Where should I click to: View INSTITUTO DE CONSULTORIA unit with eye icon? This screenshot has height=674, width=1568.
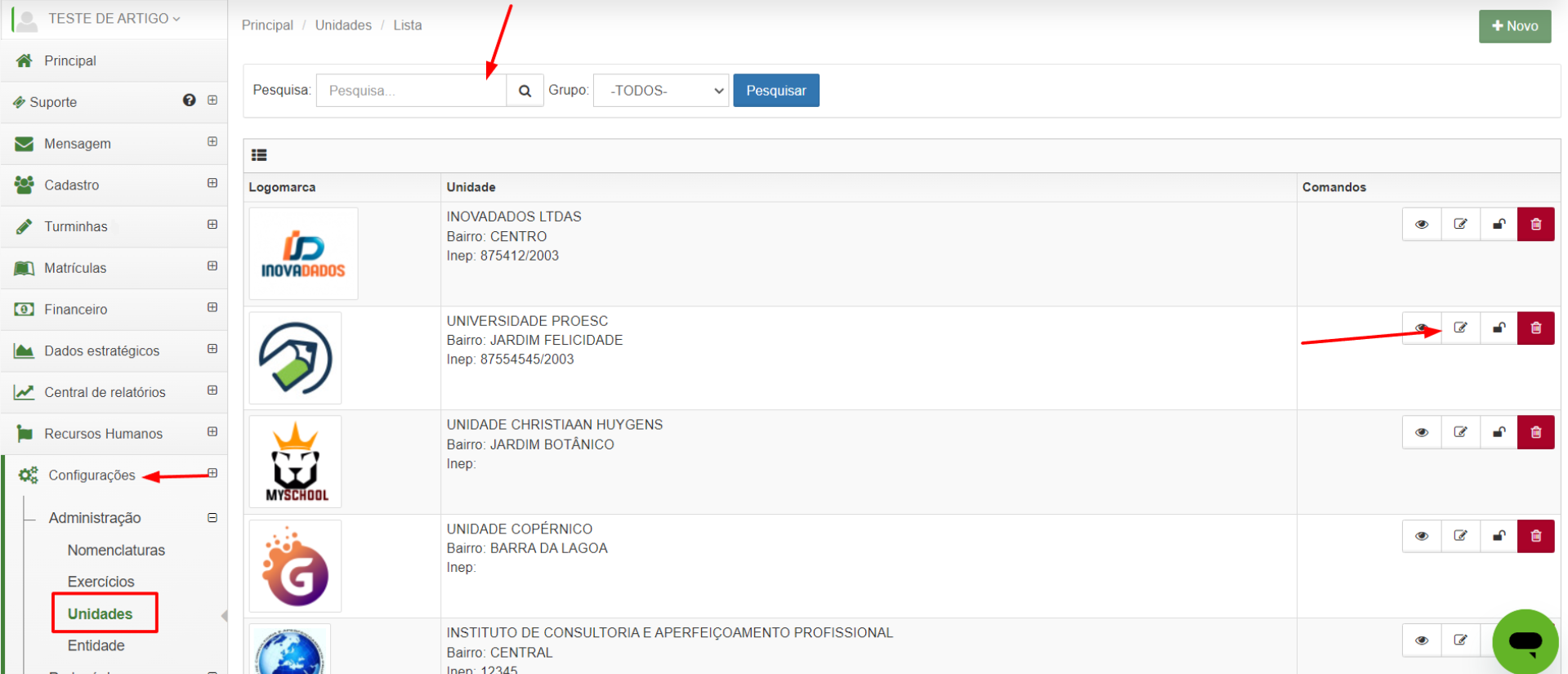click(x=1422, y=640)
